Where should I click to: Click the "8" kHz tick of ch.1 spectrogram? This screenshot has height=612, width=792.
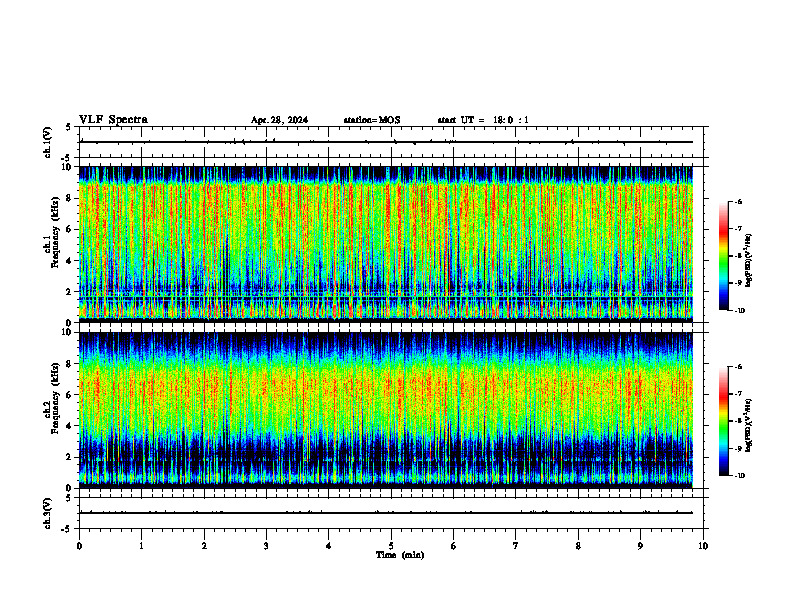coord(70,198)
